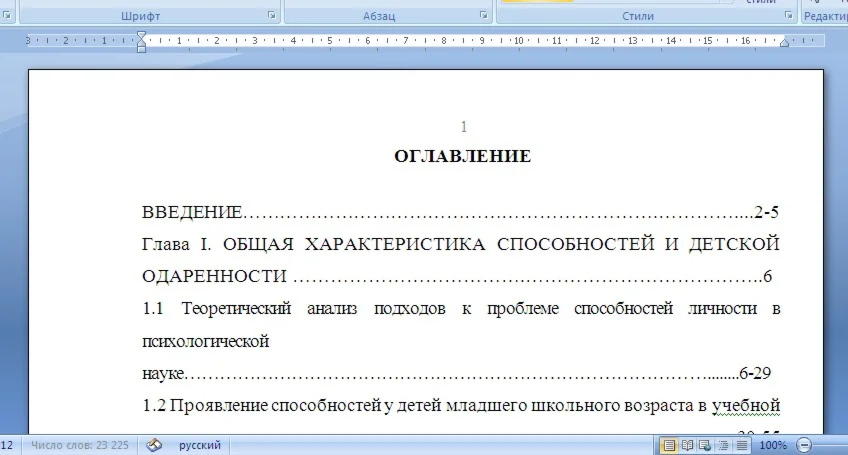Click the word Теоретический

tap(236, 308)
